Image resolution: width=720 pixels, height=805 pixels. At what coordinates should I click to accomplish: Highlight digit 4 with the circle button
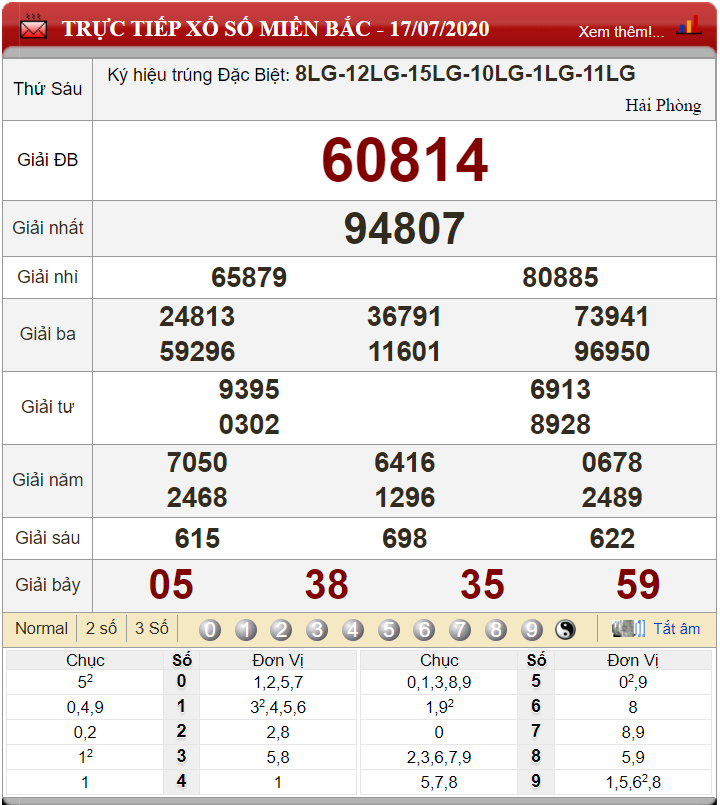click(353, 629)
